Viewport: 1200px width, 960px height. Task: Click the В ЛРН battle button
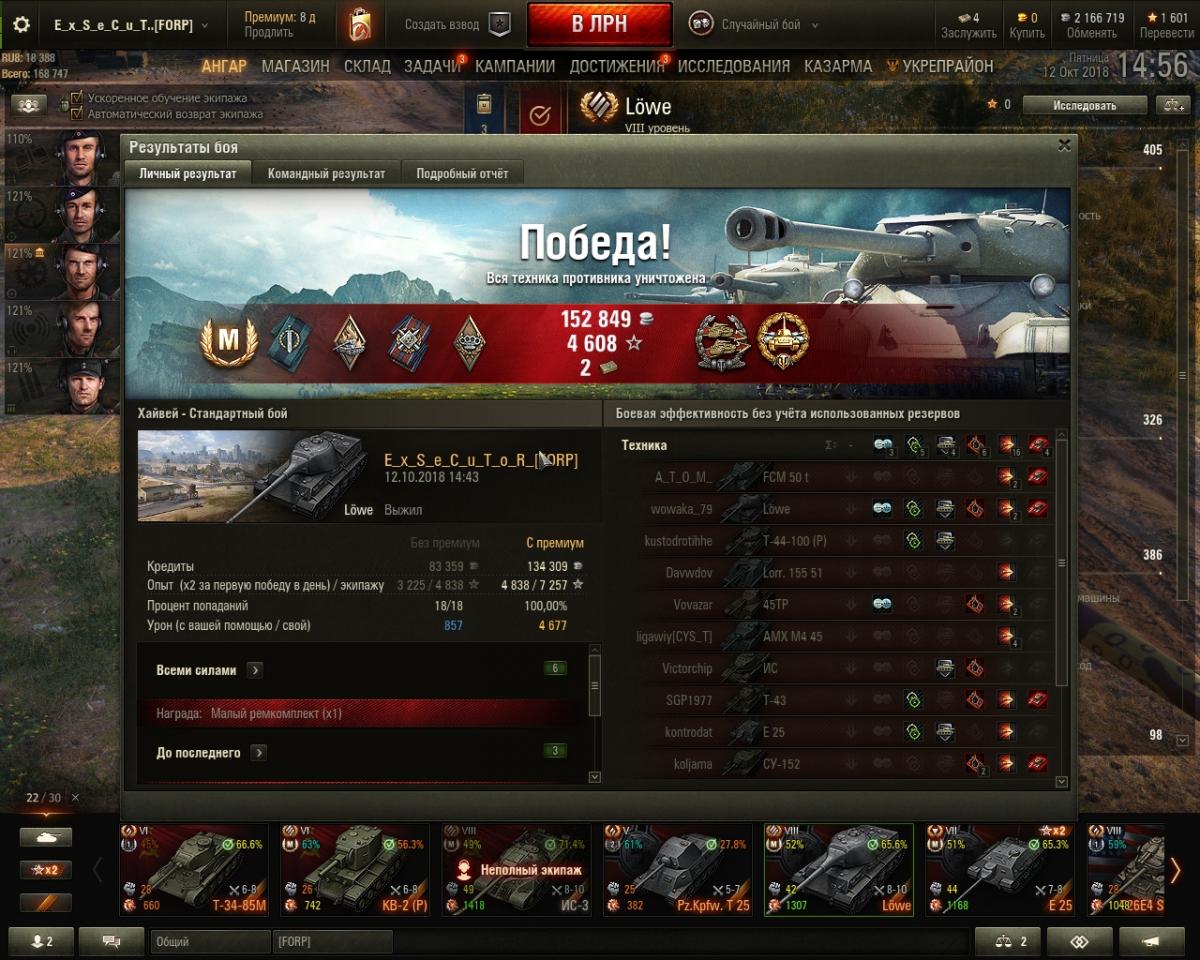point(600,25)
